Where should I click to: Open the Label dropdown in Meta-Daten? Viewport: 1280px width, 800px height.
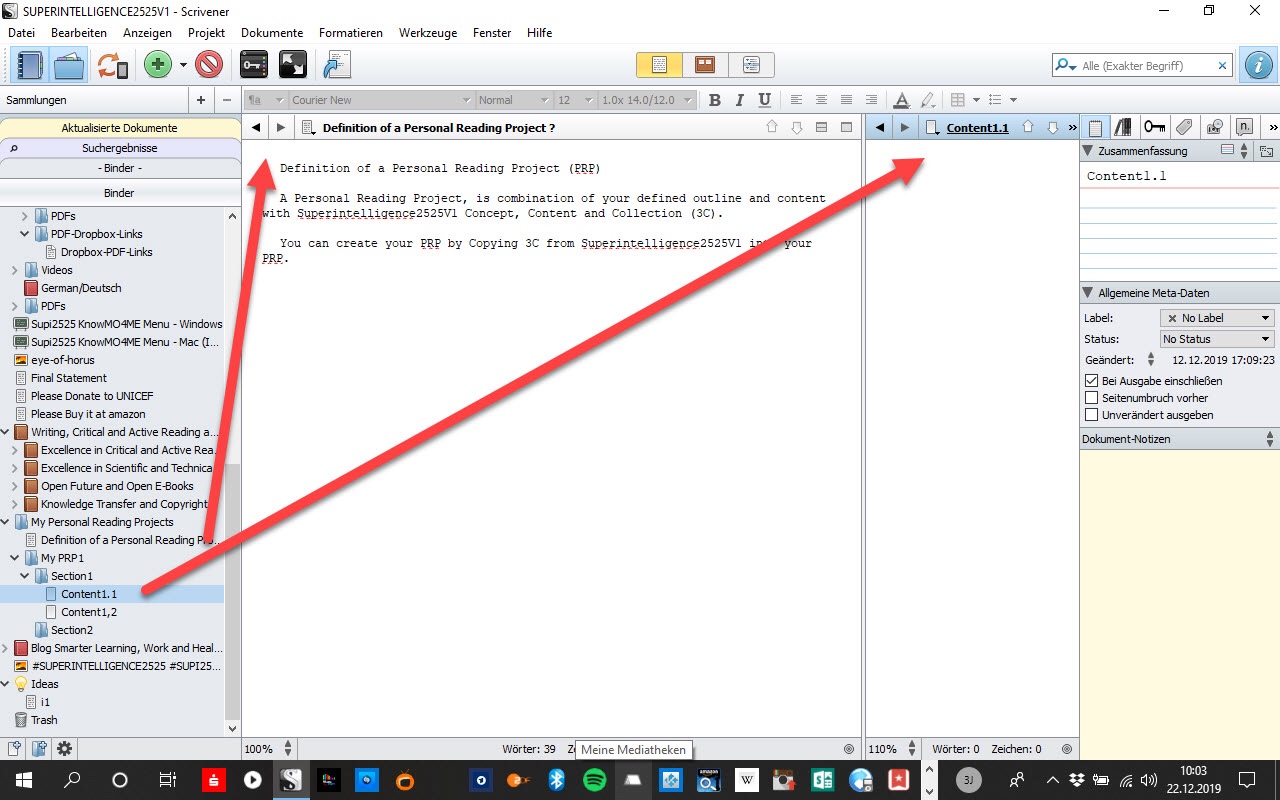point(1216,318)
